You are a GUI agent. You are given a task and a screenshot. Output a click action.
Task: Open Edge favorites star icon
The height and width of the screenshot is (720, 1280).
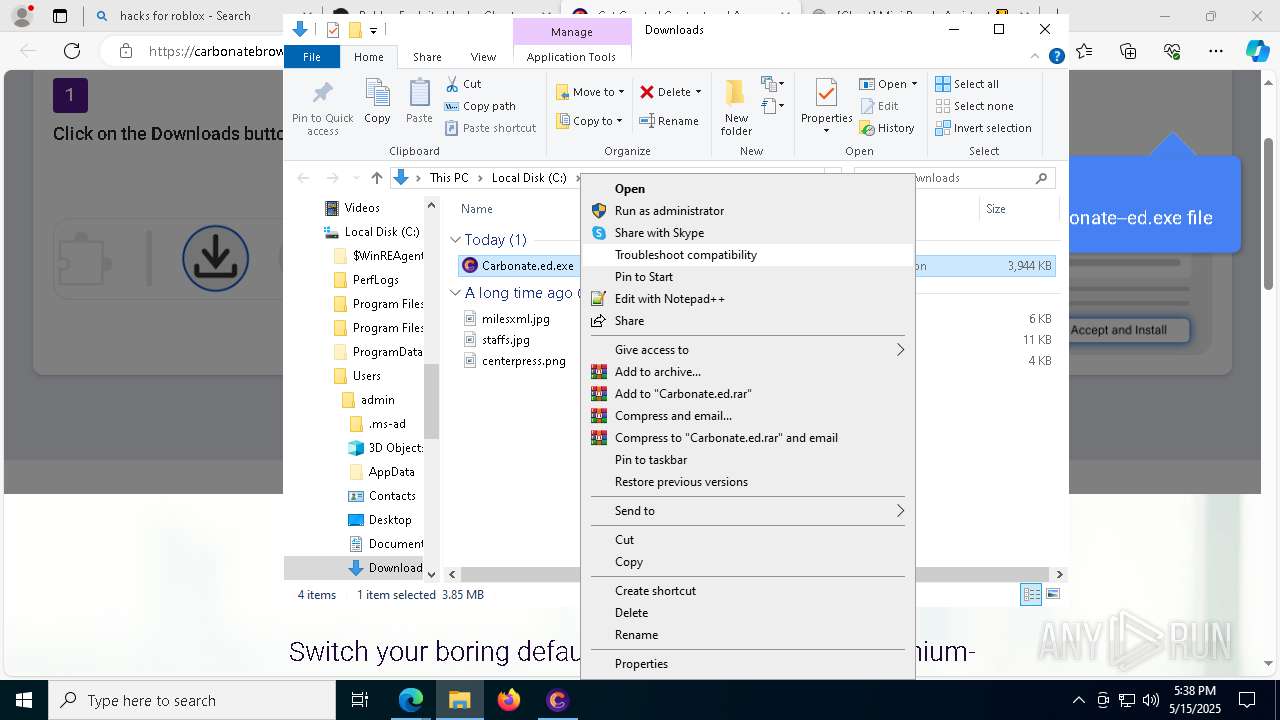tap(1084, 51)
